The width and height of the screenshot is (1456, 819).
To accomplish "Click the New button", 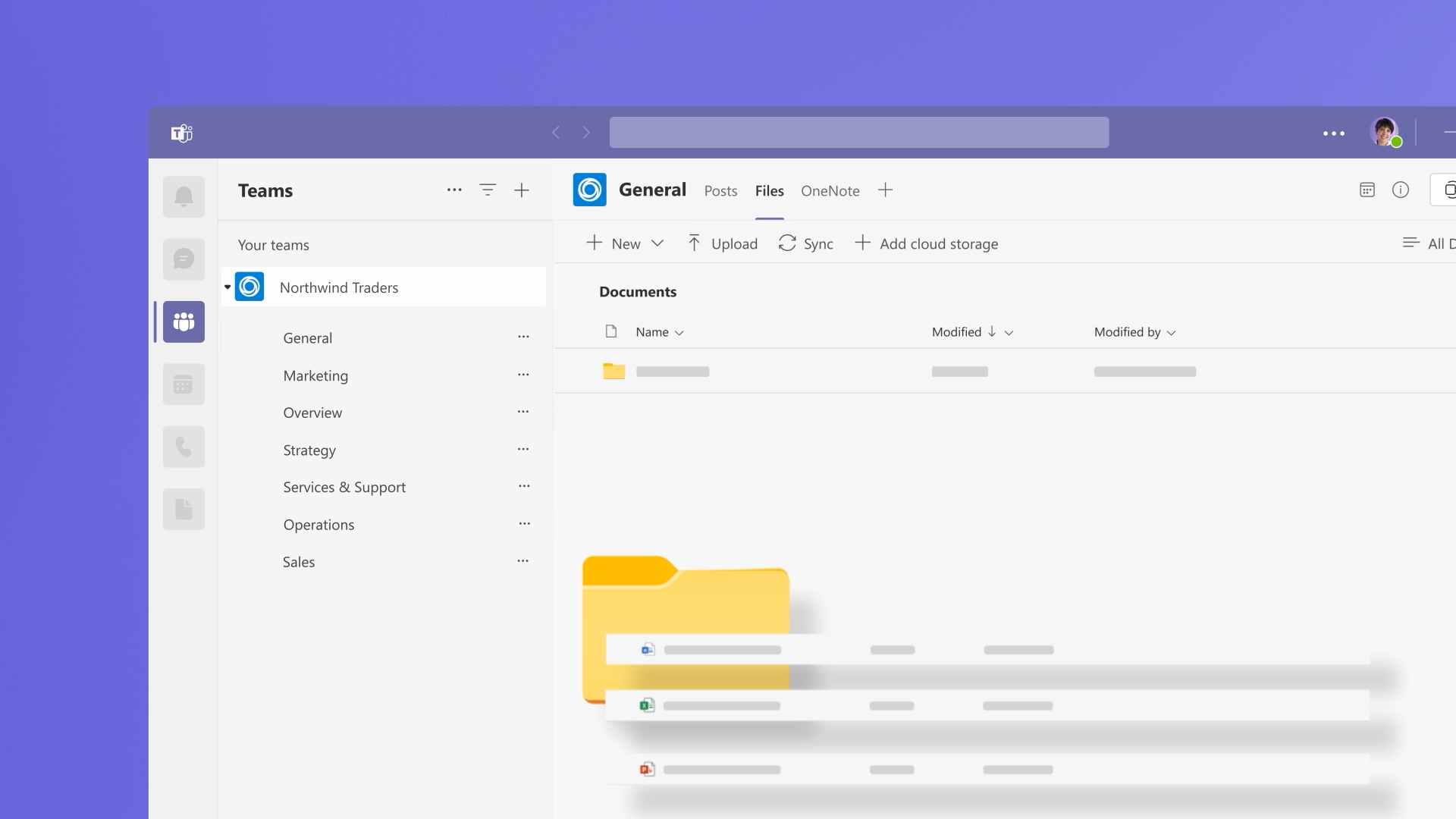I will 614,243.
